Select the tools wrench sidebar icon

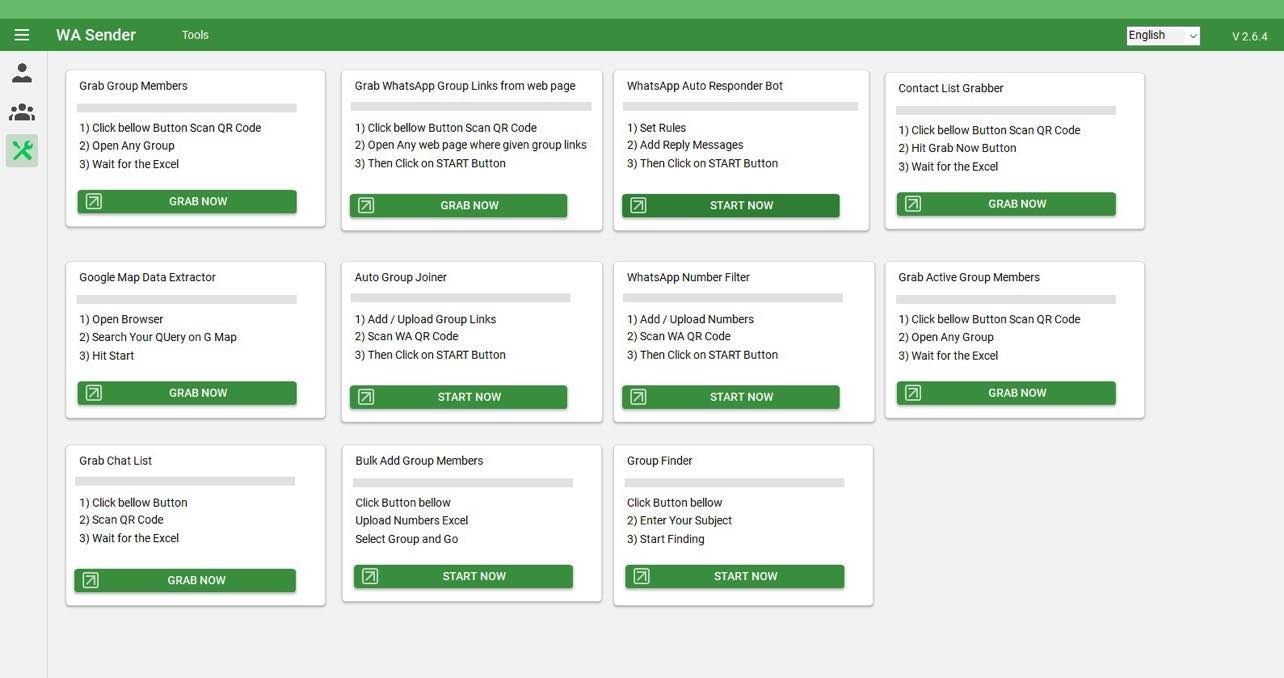[x=22, y=151]
